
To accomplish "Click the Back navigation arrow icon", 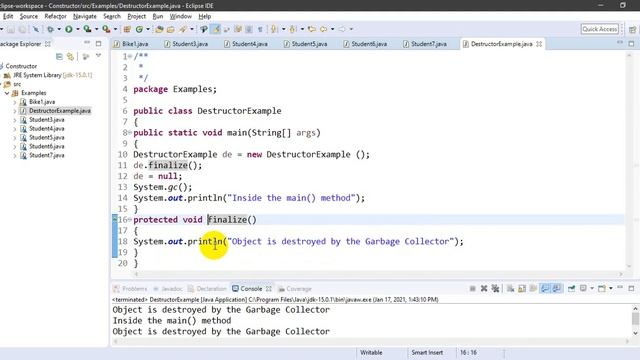I will point(323,29).
